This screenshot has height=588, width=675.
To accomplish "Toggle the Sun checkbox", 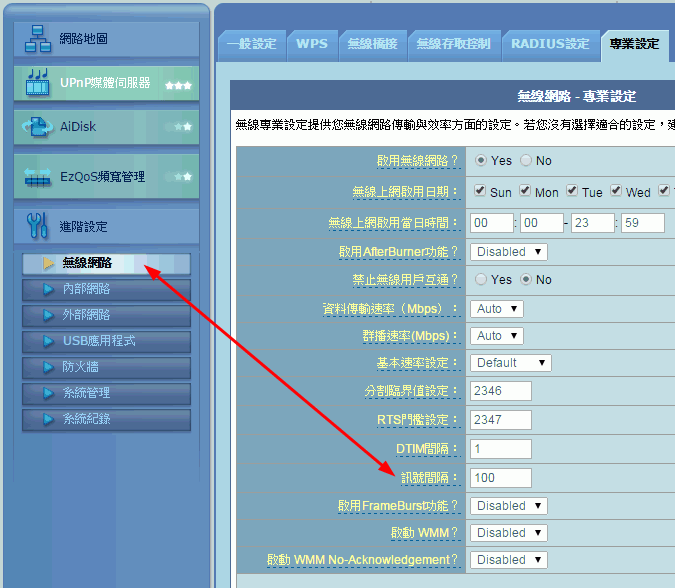I will pos(480,190).
